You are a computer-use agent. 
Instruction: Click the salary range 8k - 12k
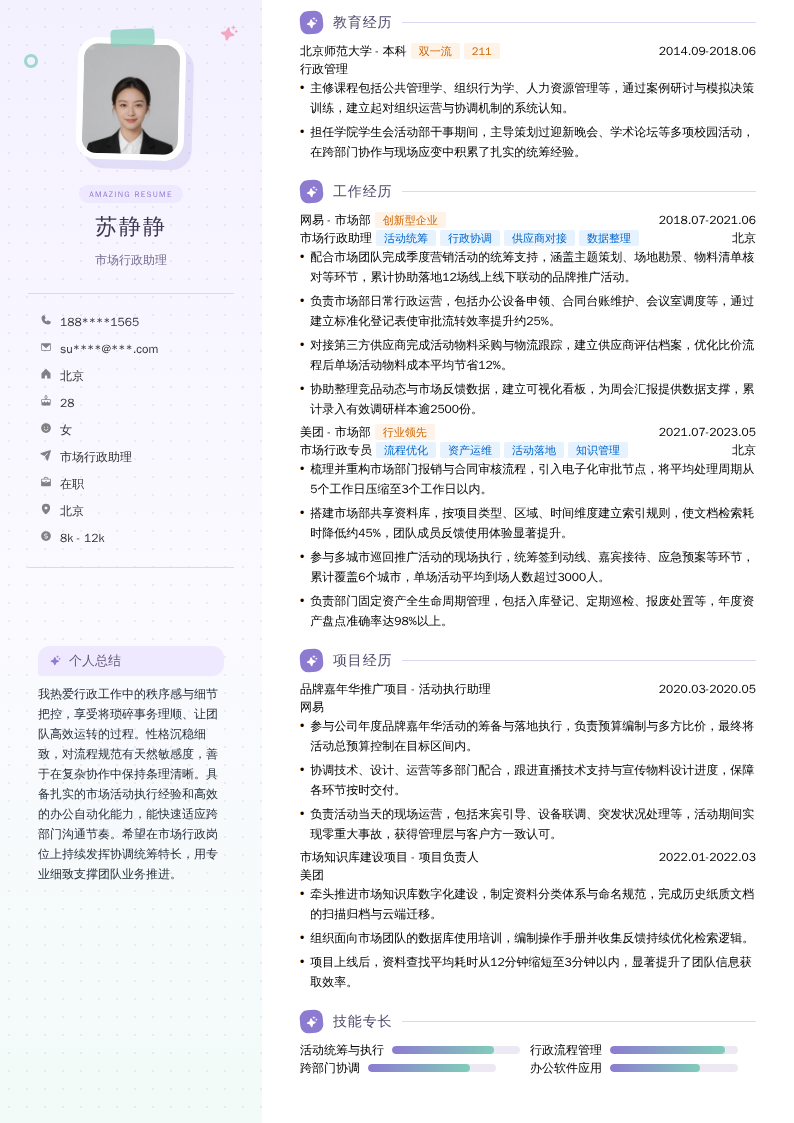(82, 538)
